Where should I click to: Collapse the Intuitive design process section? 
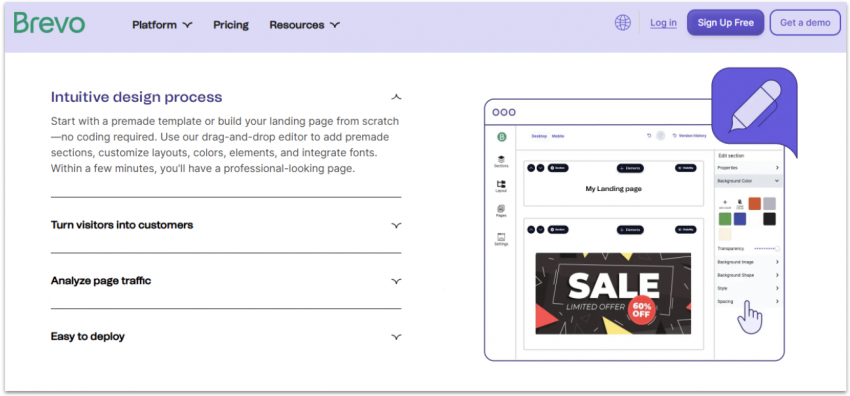(396, 98)
